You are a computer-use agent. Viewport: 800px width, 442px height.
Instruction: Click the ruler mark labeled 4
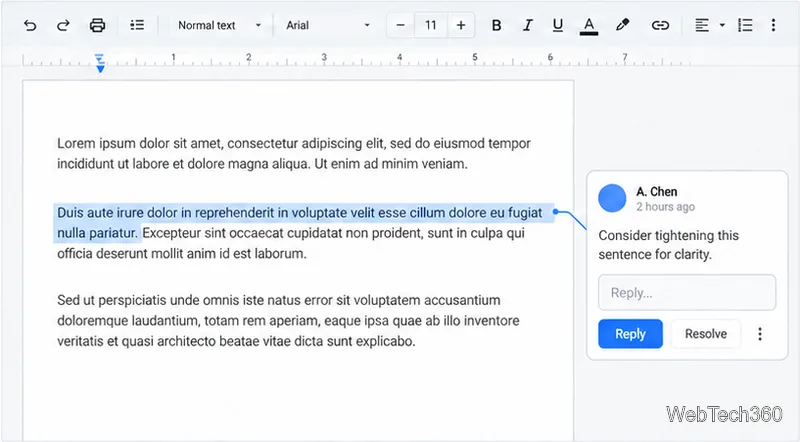pyautogui.click(x=399, y=57)
